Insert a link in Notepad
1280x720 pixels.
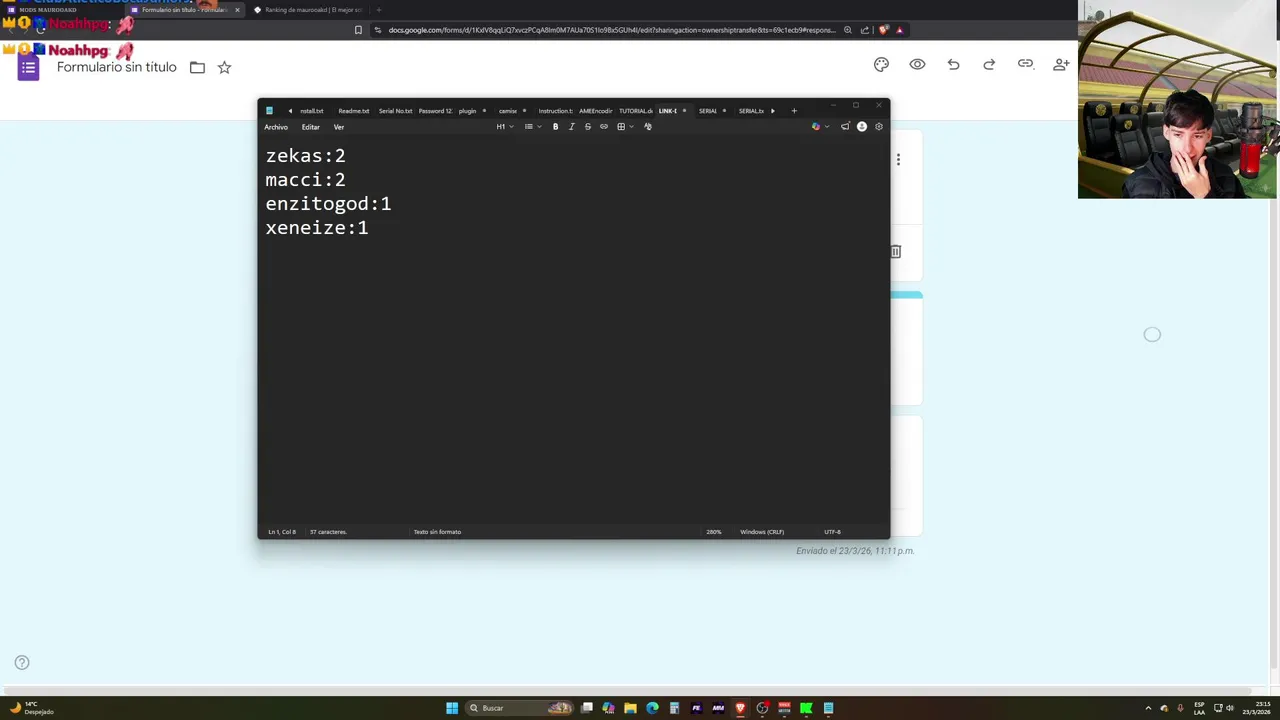(x=603, y=127)
